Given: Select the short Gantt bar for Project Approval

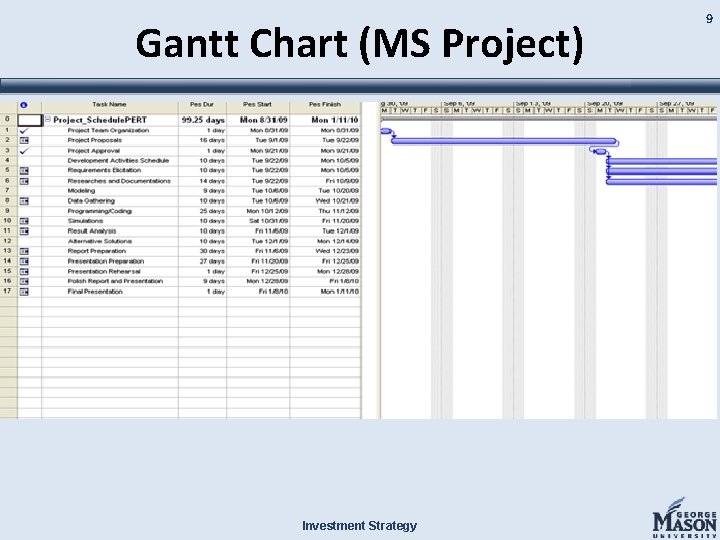Looking at the screenshot, I should (x=601, y=152).
